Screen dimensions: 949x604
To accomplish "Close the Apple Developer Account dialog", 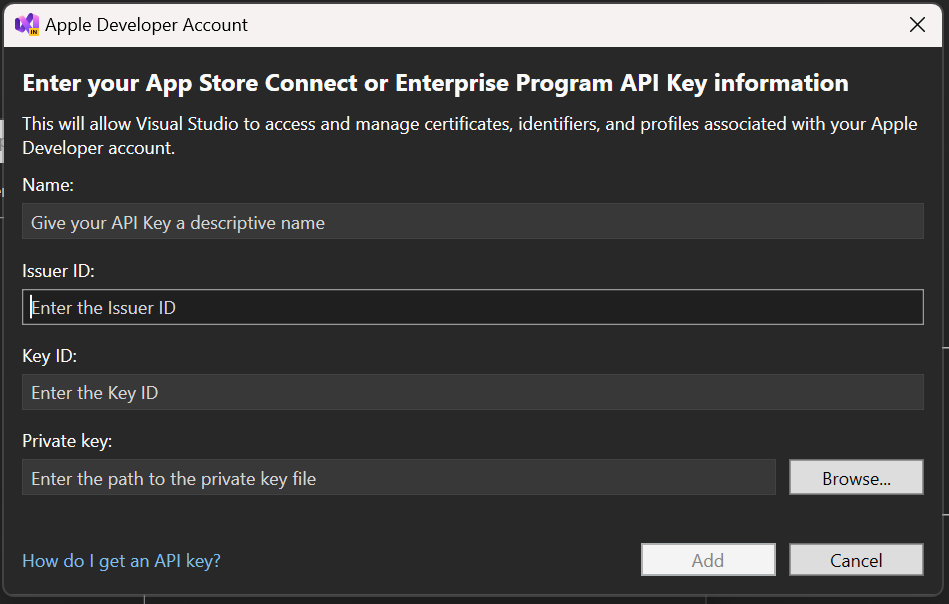I will coord(917,25).
